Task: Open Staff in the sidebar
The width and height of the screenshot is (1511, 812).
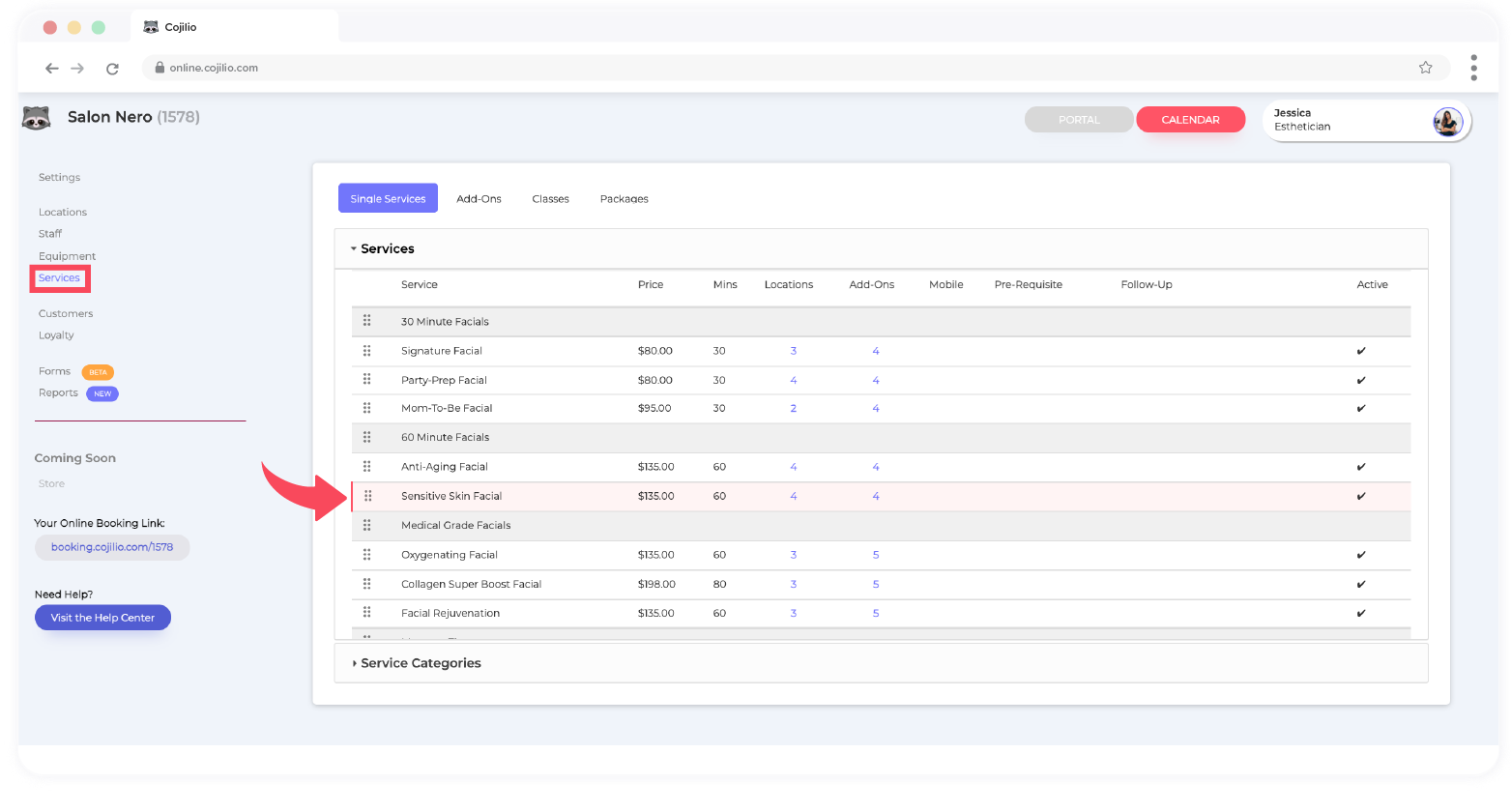Action: (50, 234)
